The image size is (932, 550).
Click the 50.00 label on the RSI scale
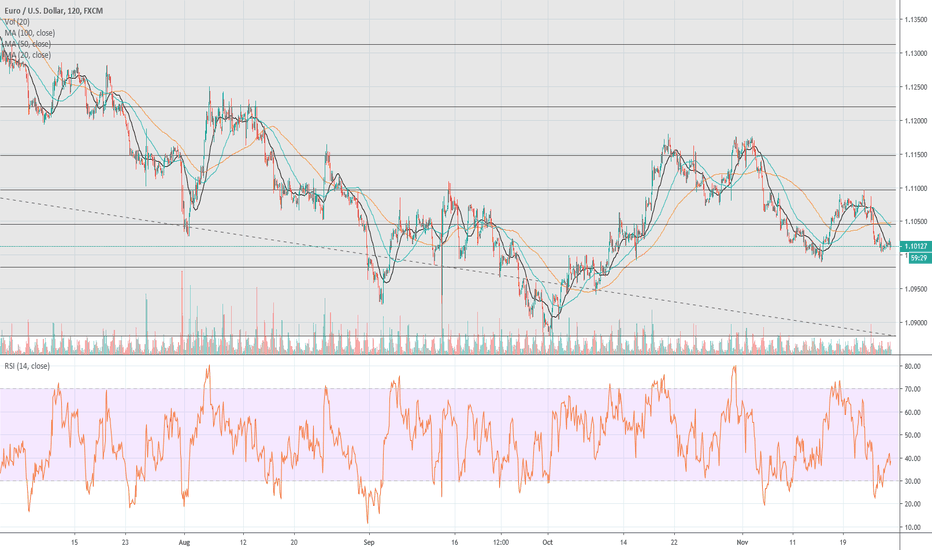click(x=913, y=436)
